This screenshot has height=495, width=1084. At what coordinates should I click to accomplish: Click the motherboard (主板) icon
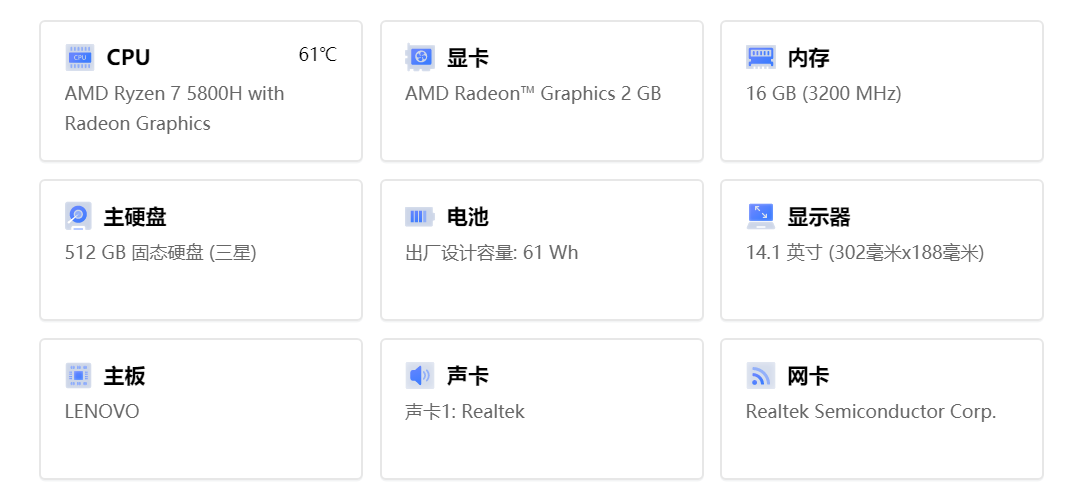click(79, 376)
